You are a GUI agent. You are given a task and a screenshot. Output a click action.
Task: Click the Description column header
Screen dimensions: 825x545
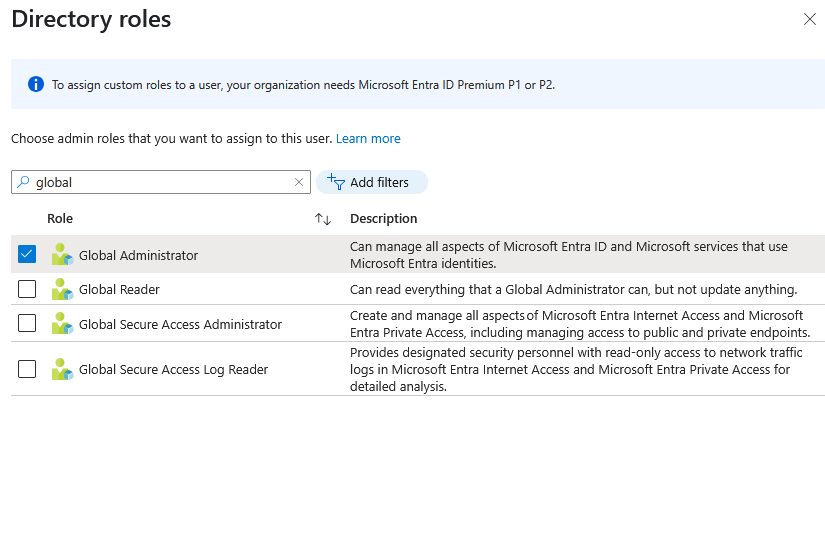[383, 218]
